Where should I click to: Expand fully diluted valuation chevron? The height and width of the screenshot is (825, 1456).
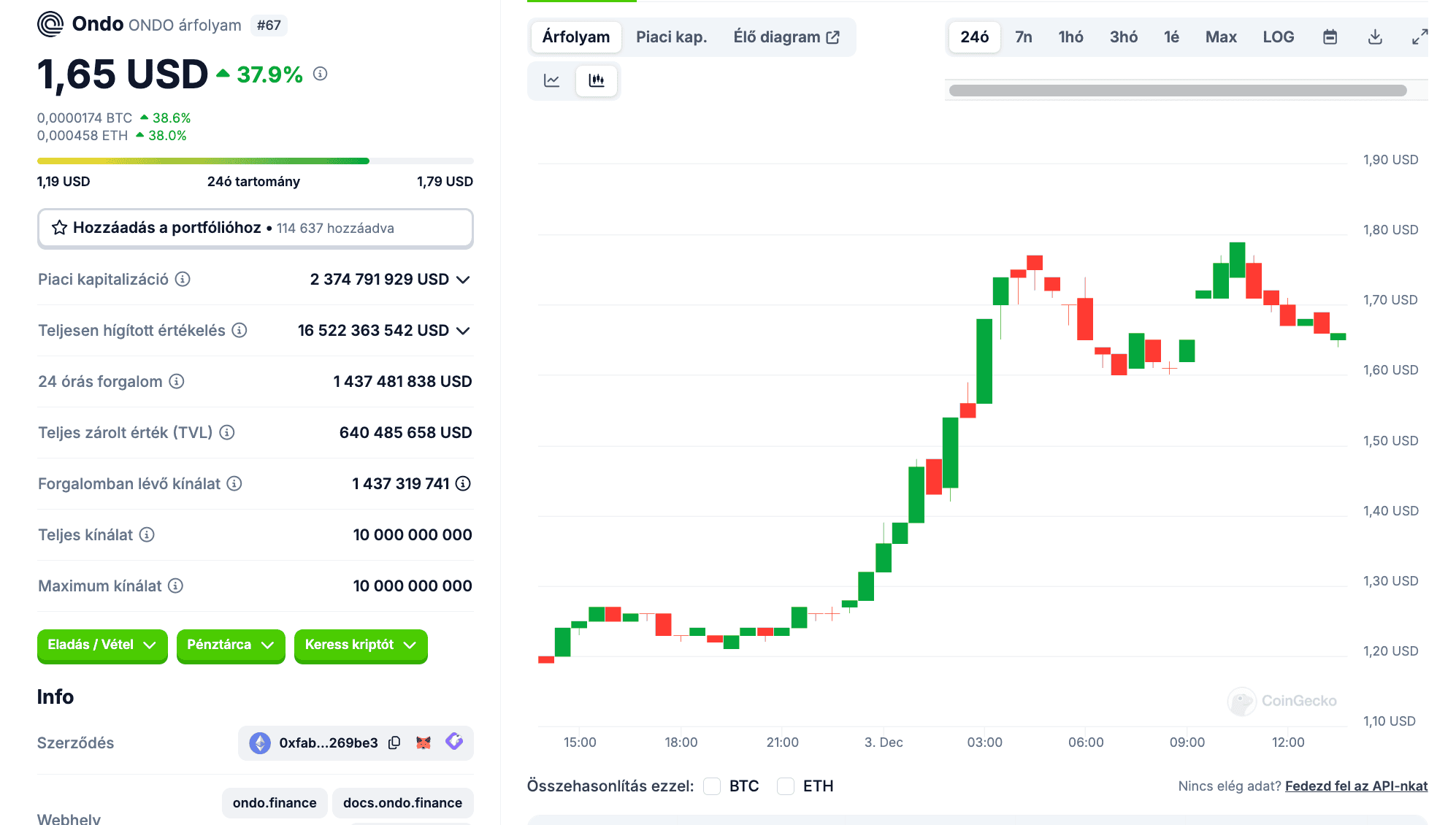point(463,331)
